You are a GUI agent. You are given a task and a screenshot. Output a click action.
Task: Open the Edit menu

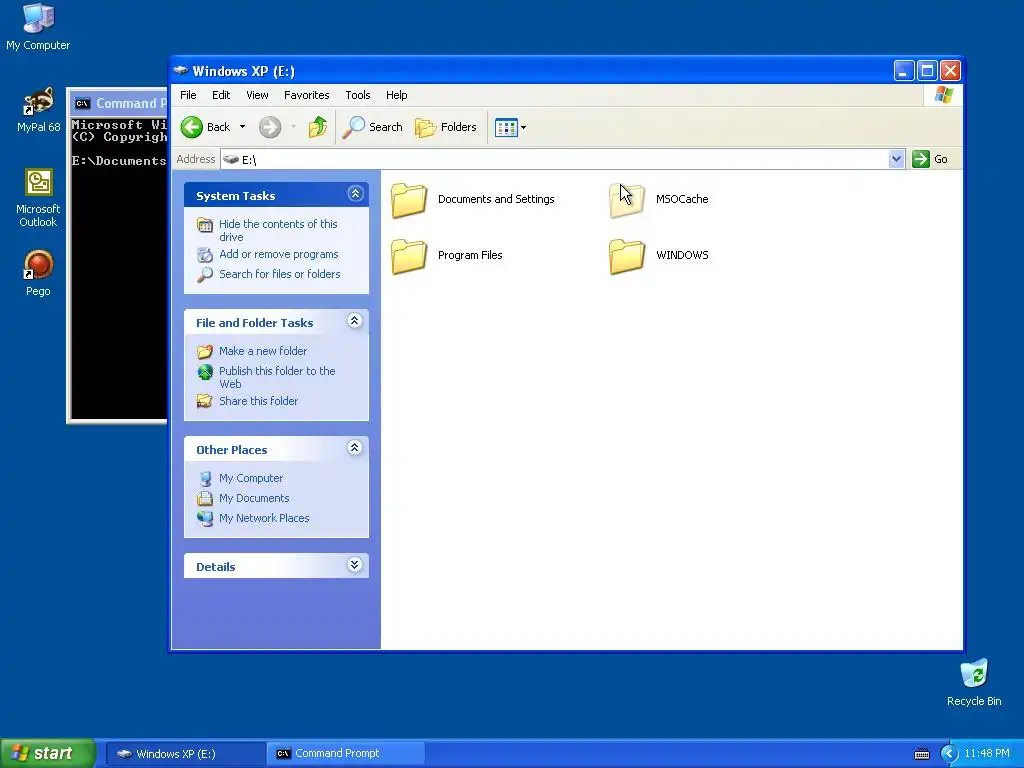coord(221,95)
